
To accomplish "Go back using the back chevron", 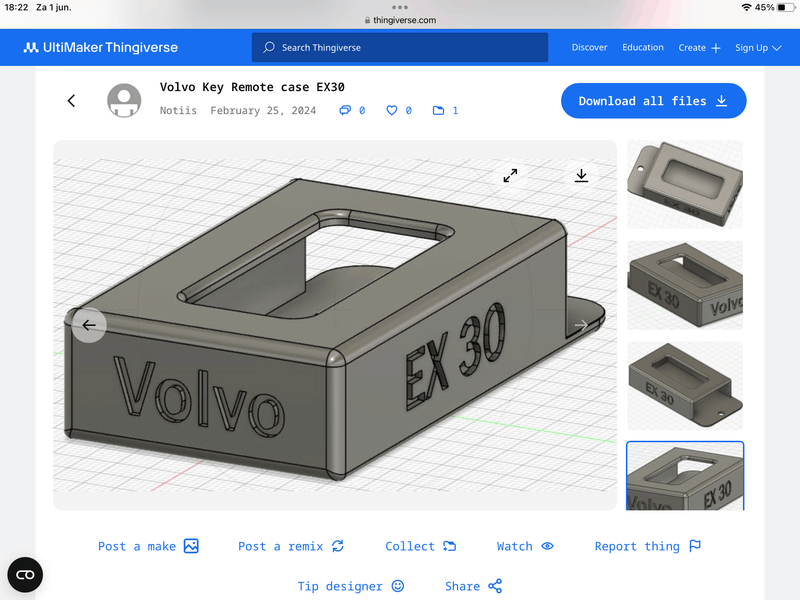I will pyautogui.click(x=71, y=101).
